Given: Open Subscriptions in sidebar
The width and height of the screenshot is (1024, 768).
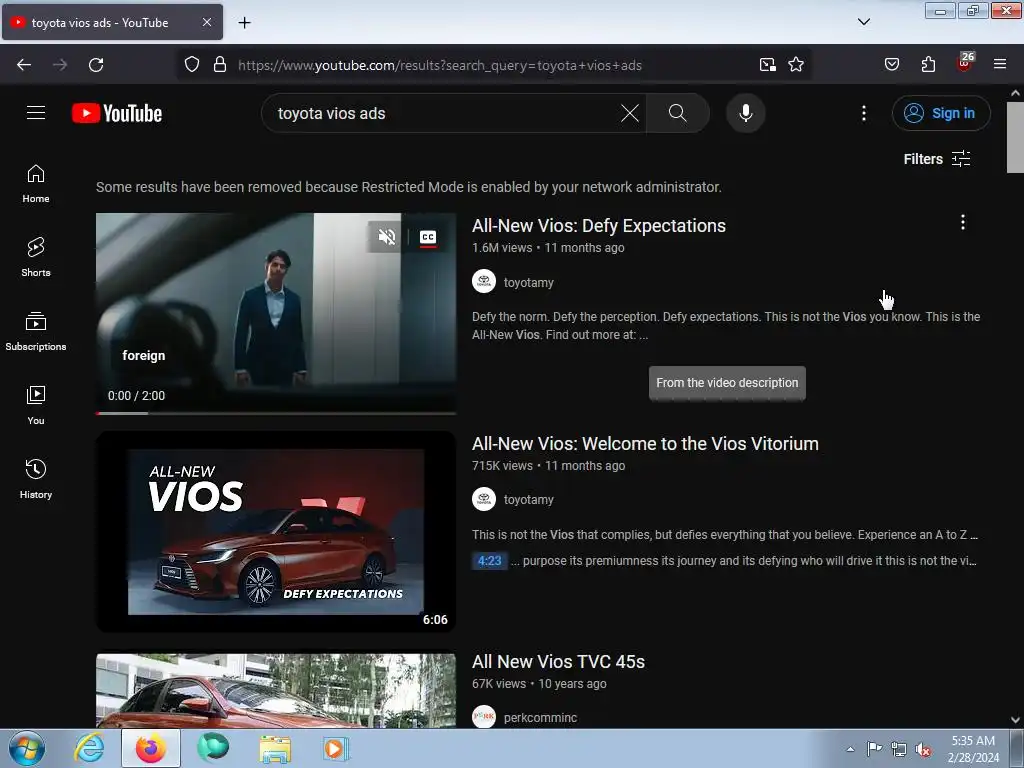Looking at the screenshot, I should 36,331.
